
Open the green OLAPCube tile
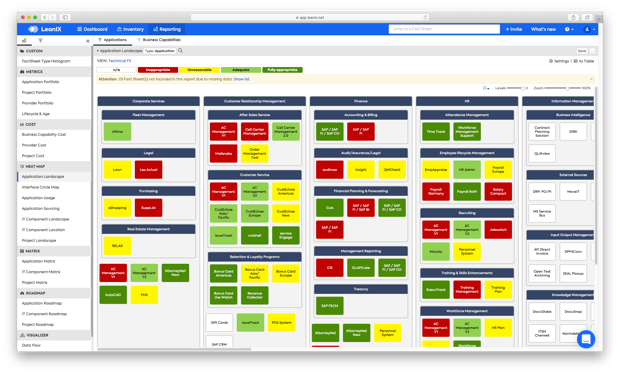361,268
